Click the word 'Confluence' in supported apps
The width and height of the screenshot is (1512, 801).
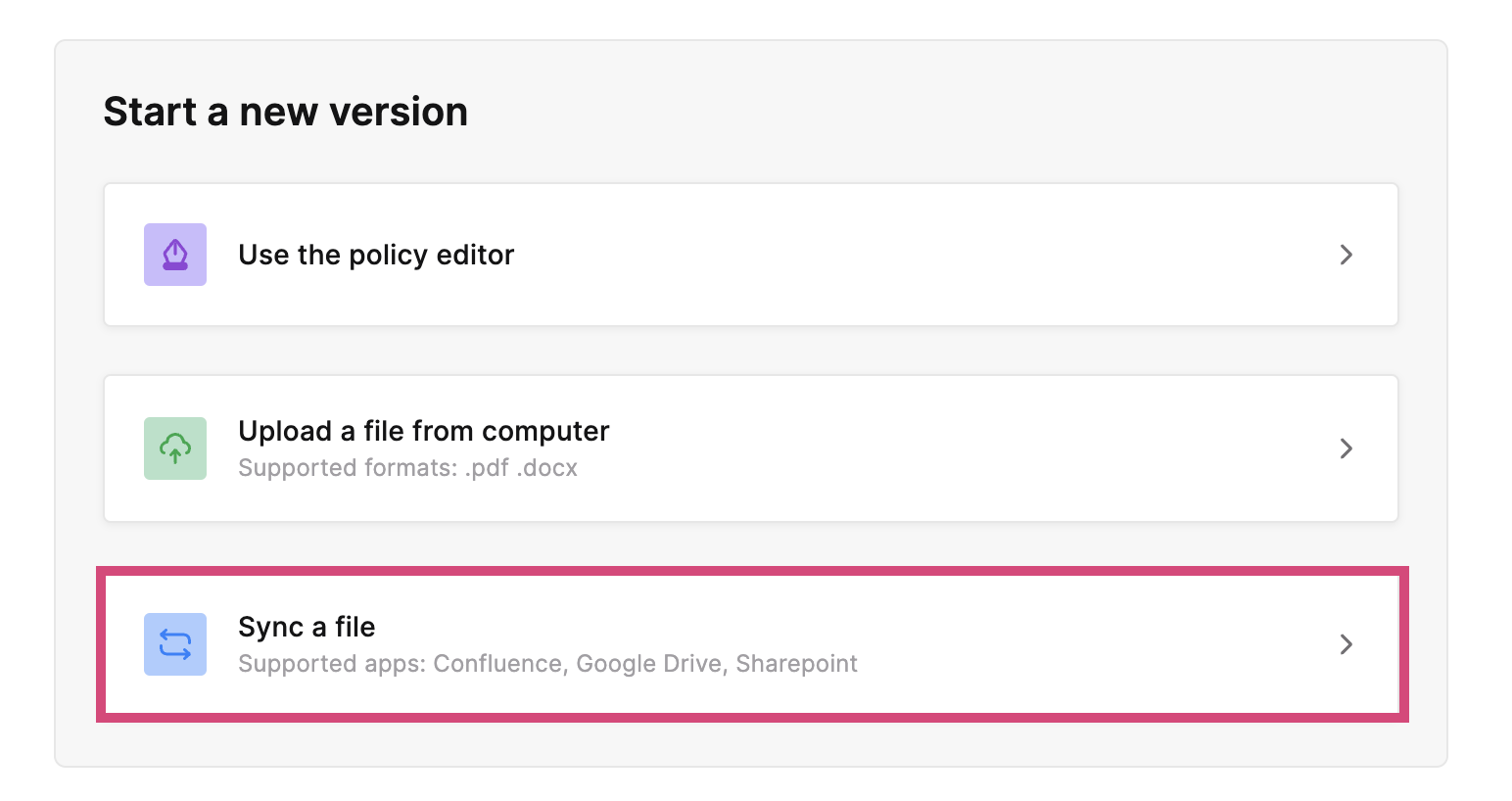click(499, 664)
